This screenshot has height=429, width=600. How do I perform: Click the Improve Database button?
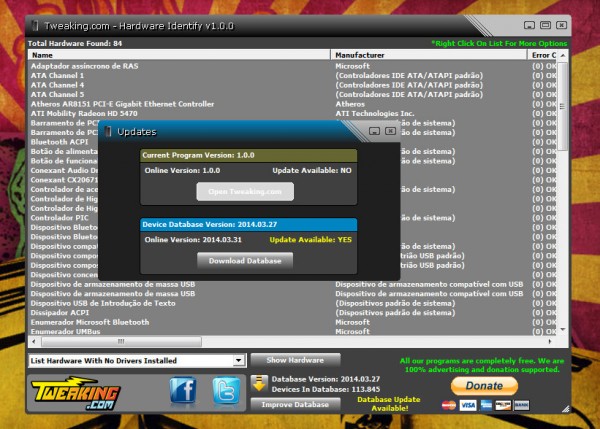pos(295,405)
